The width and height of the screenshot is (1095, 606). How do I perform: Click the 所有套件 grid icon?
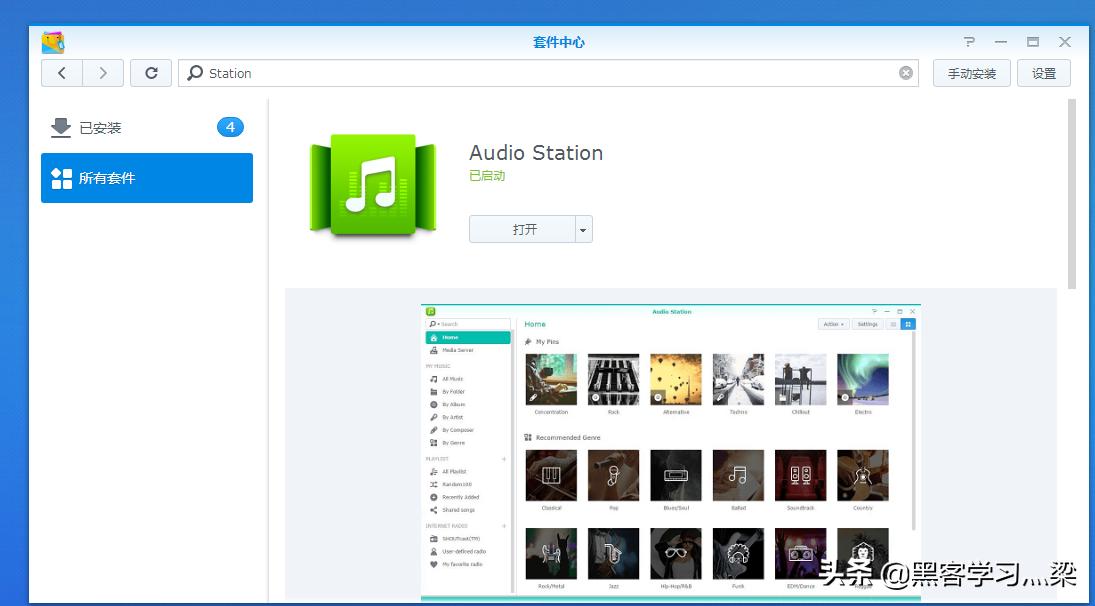pos(61,178)
